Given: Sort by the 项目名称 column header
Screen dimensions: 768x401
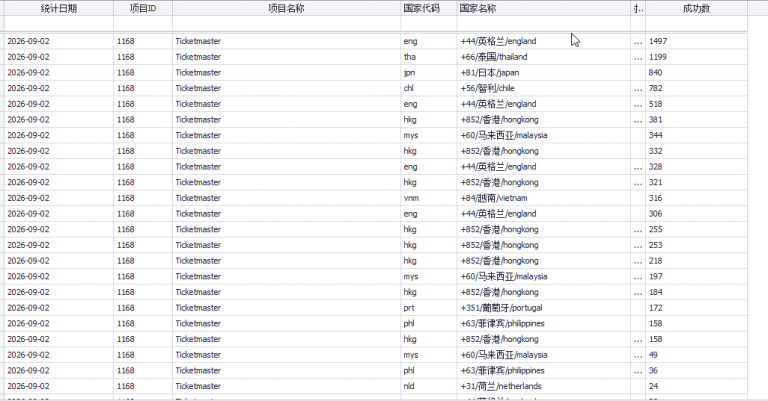Looking at the screenshot, I should tap(287, 8).
